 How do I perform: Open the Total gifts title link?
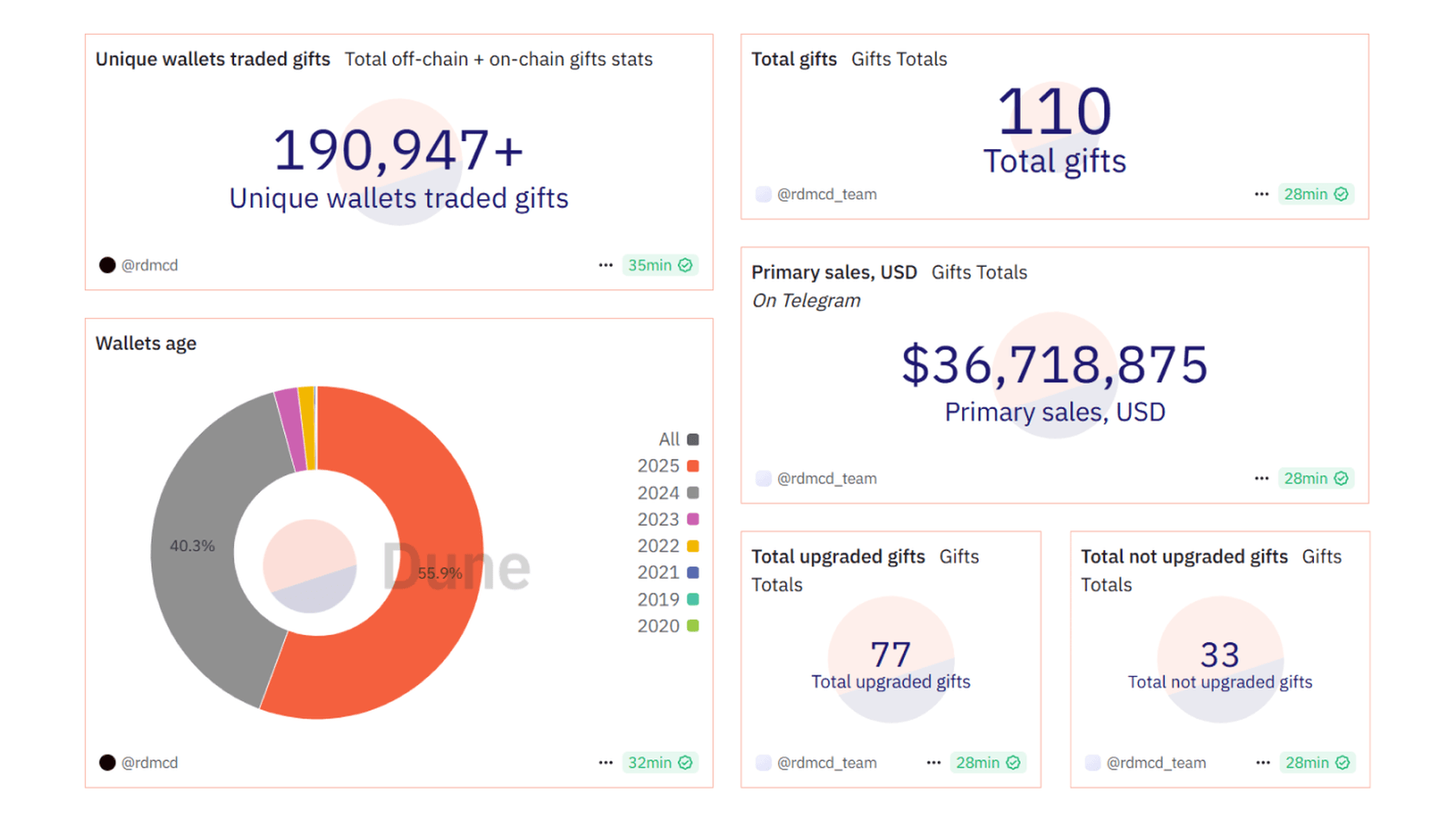[x=794, y=59]
